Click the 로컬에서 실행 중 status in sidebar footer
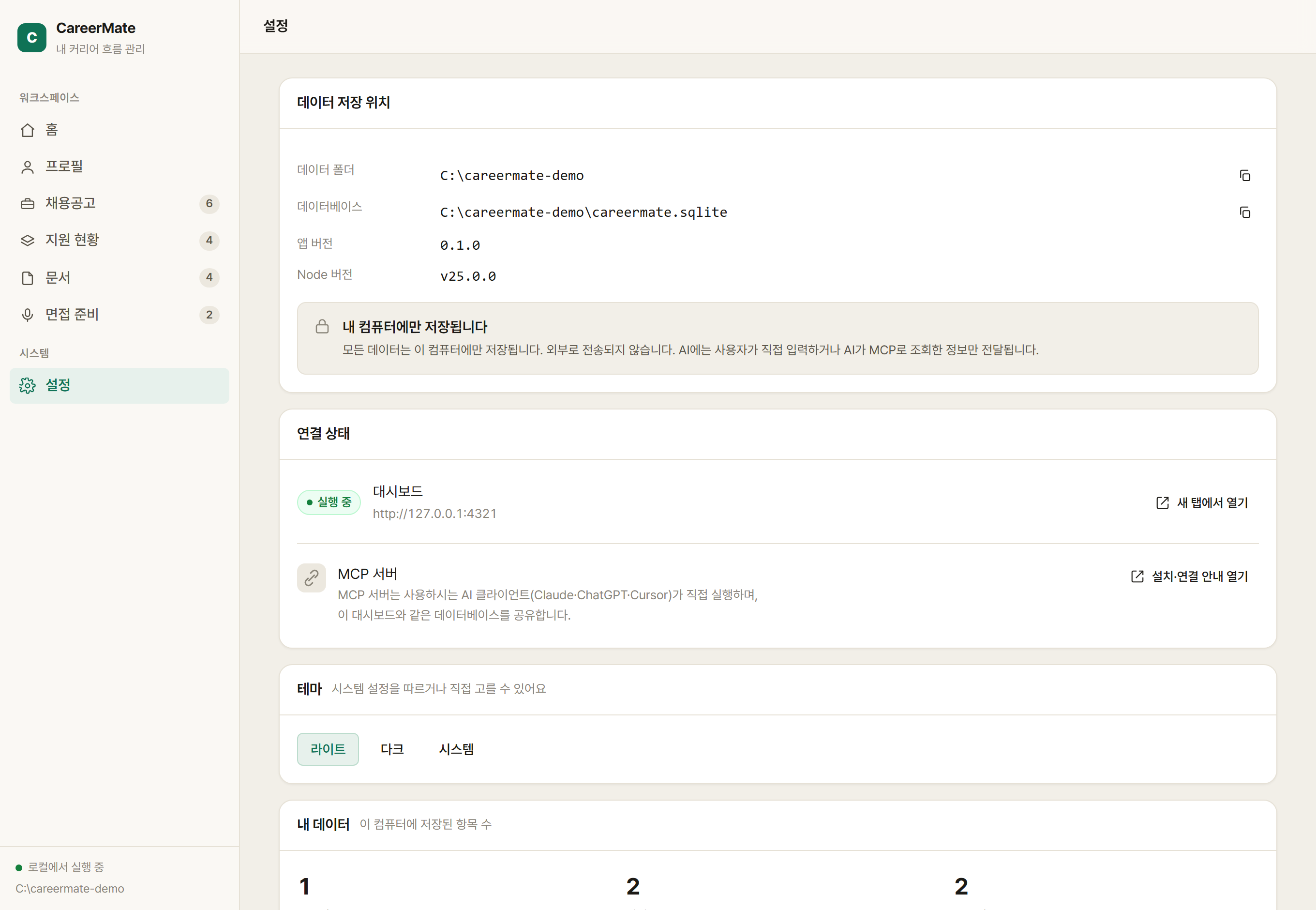 (60, 867)
